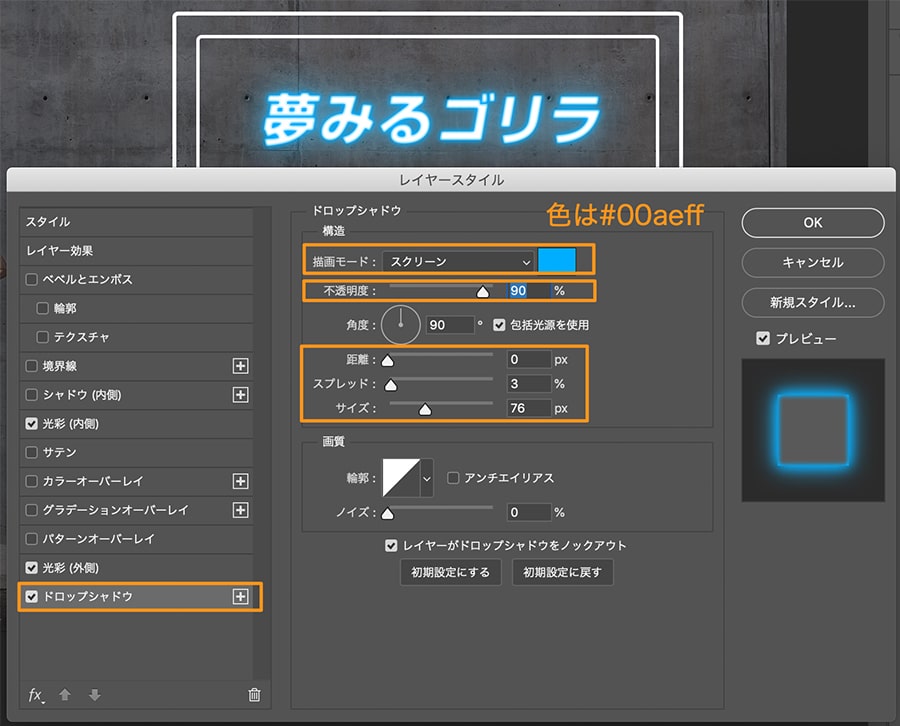Delete effect with trash icon
Image resolution: width=900 pixels, height=726 pixels.
(x=254, y=695)
